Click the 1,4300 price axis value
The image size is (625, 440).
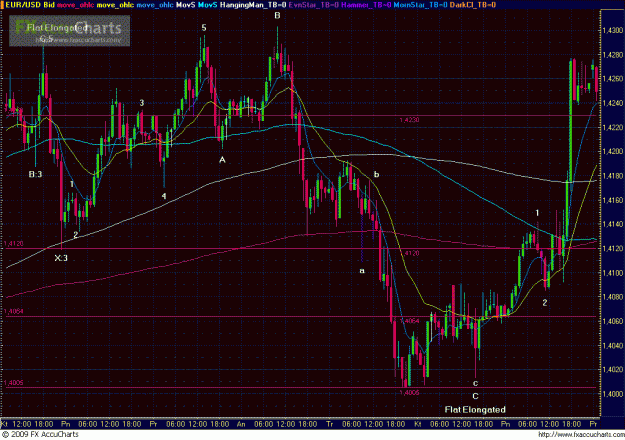pyautogui.click(x=613, y=30)
